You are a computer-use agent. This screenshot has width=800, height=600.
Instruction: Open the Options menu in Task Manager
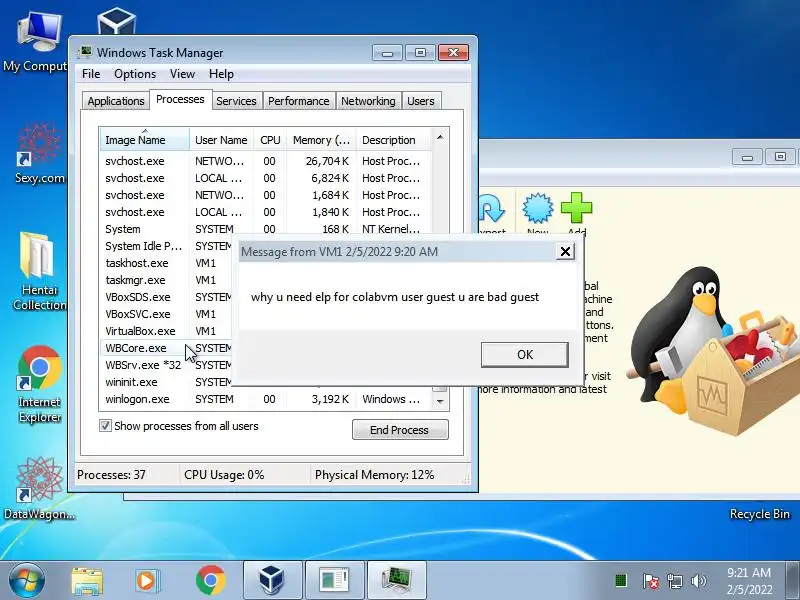point(135,74)
